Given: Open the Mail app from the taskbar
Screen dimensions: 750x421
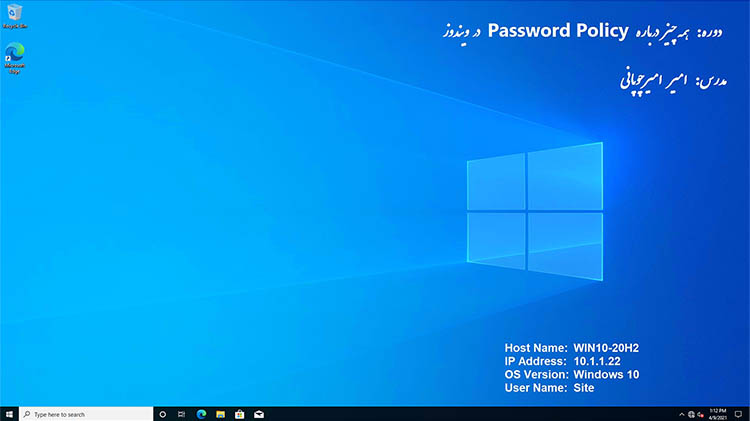Looking at the screenshot, I should (259, 414).
